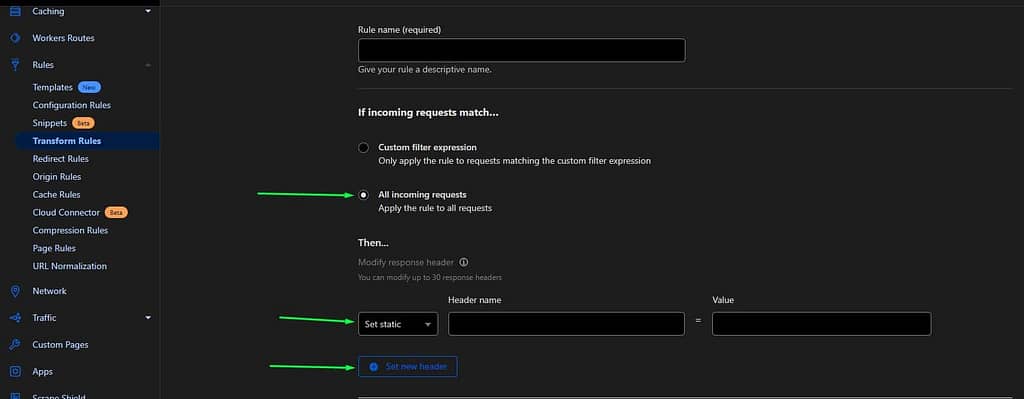Click the Apps icon in sidebar

(15, 372)
